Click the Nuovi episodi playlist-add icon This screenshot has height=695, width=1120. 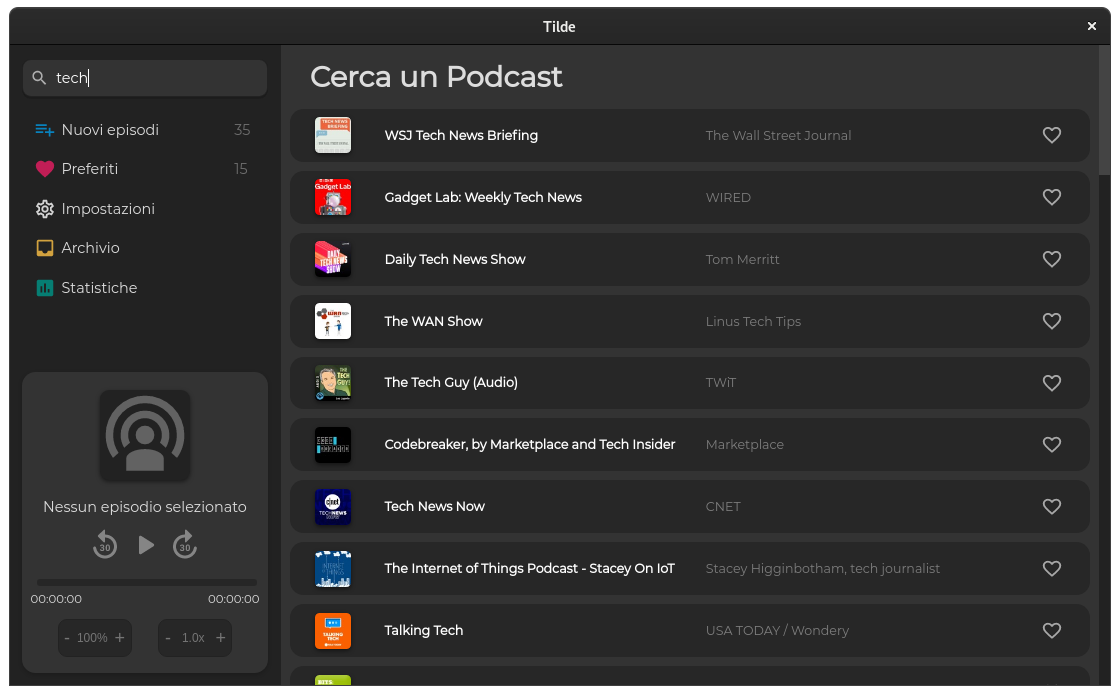(44, 130)
